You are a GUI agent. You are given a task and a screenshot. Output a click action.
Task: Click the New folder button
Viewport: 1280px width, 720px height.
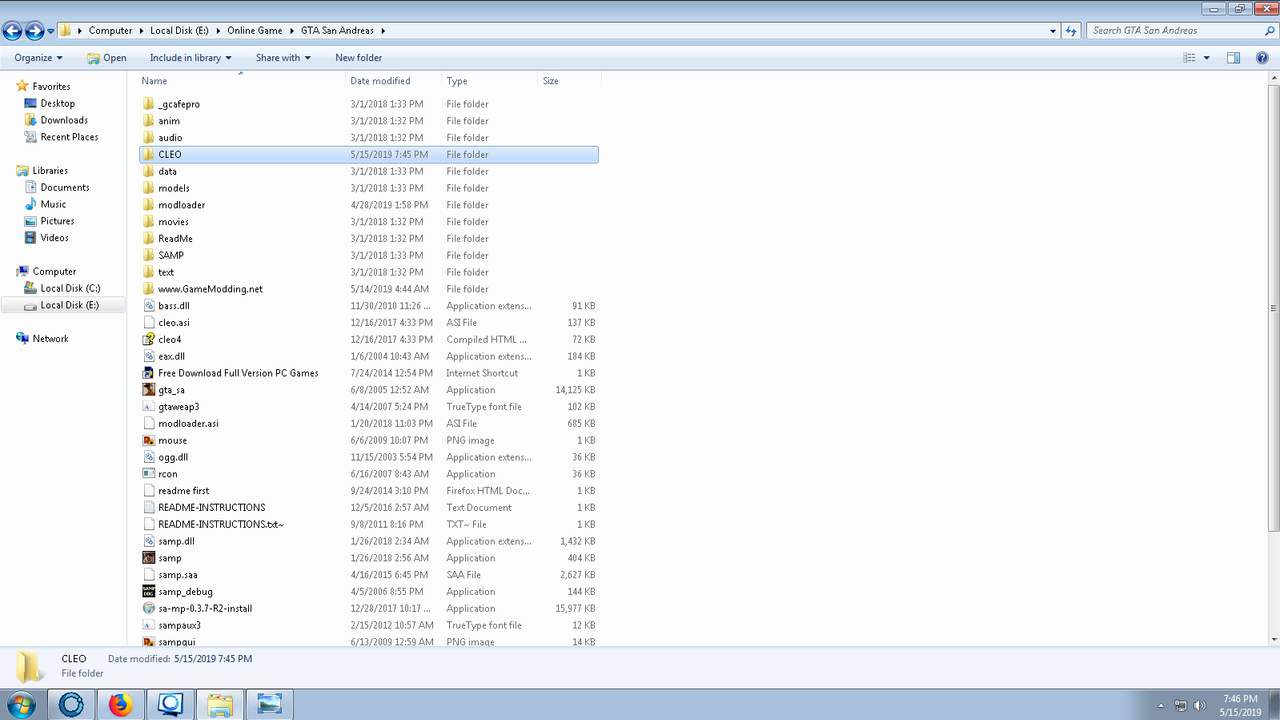pos(359,58)
